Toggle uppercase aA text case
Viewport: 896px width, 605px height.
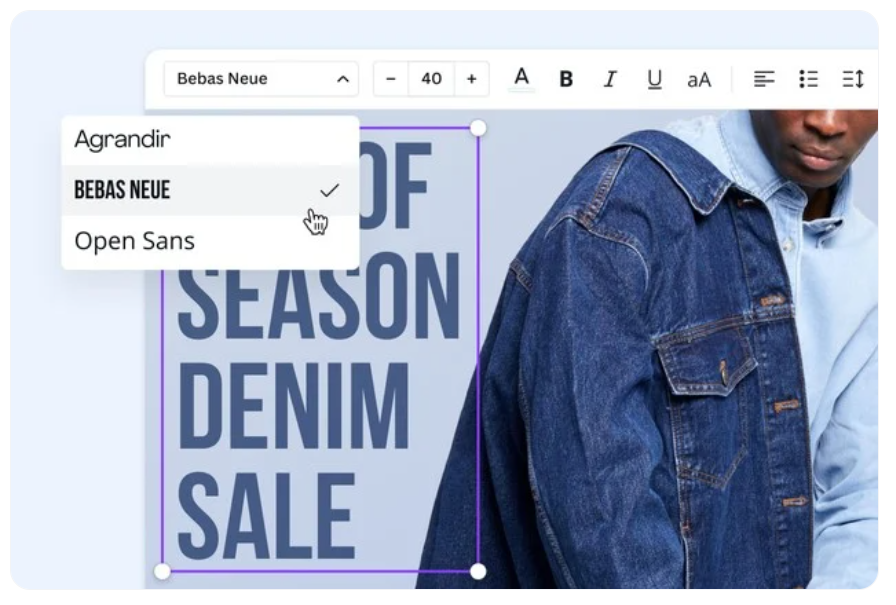[699, 79]
